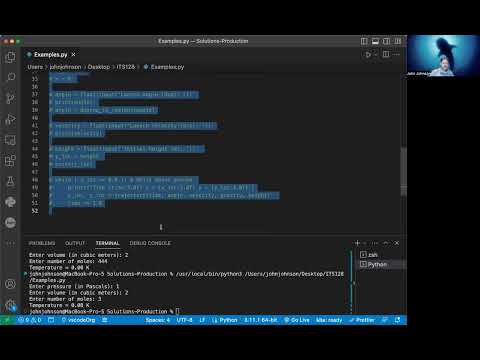
Task: Click ITS128 in the breadcrumb path
Action: coord(126,67)
